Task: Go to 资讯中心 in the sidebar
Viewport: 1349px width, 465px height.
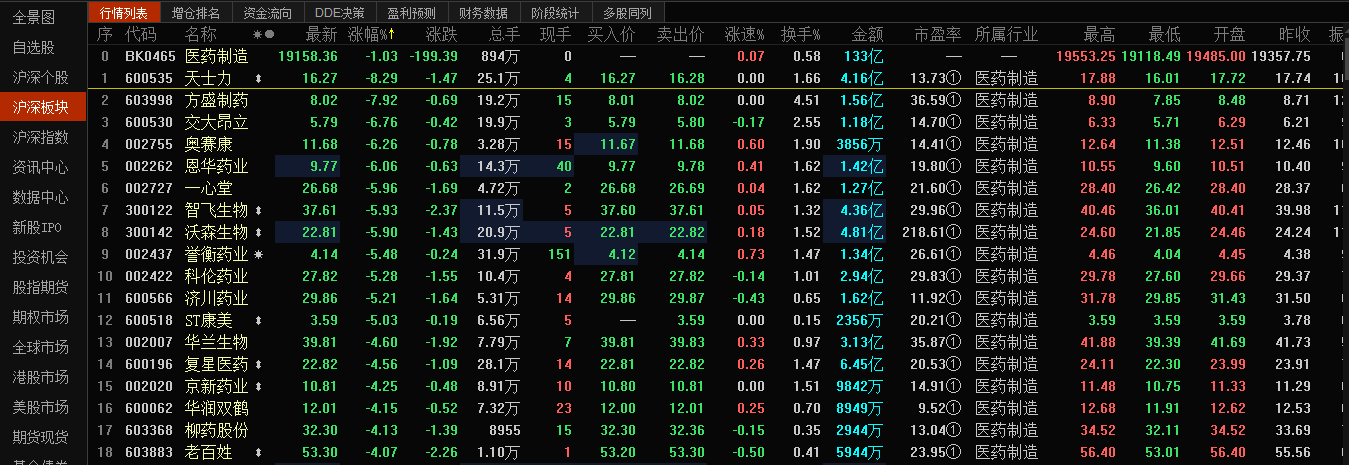Action: pos(41,167)
